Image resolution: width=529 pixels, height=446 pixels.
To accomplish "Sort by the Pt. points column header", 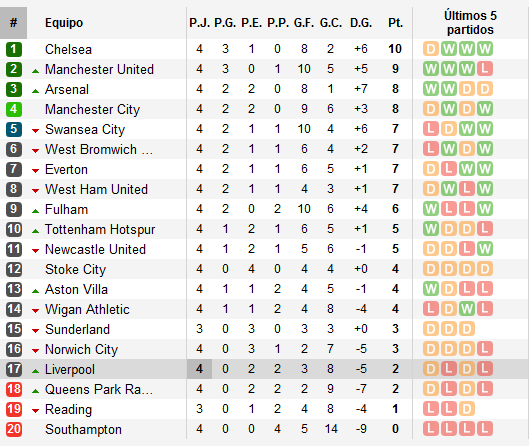I will (x=395, y=23).
